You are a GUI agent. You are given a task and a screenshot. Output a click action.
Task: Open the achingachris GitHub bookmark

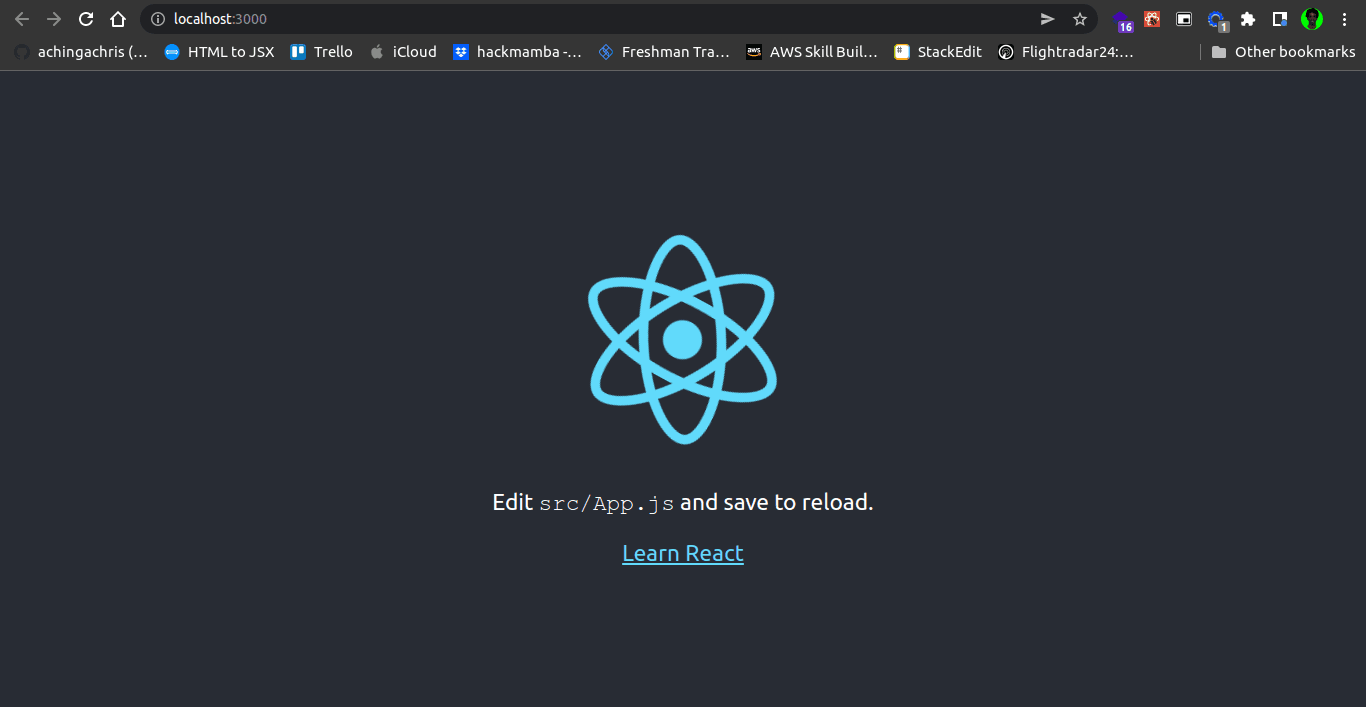point(80,52)
